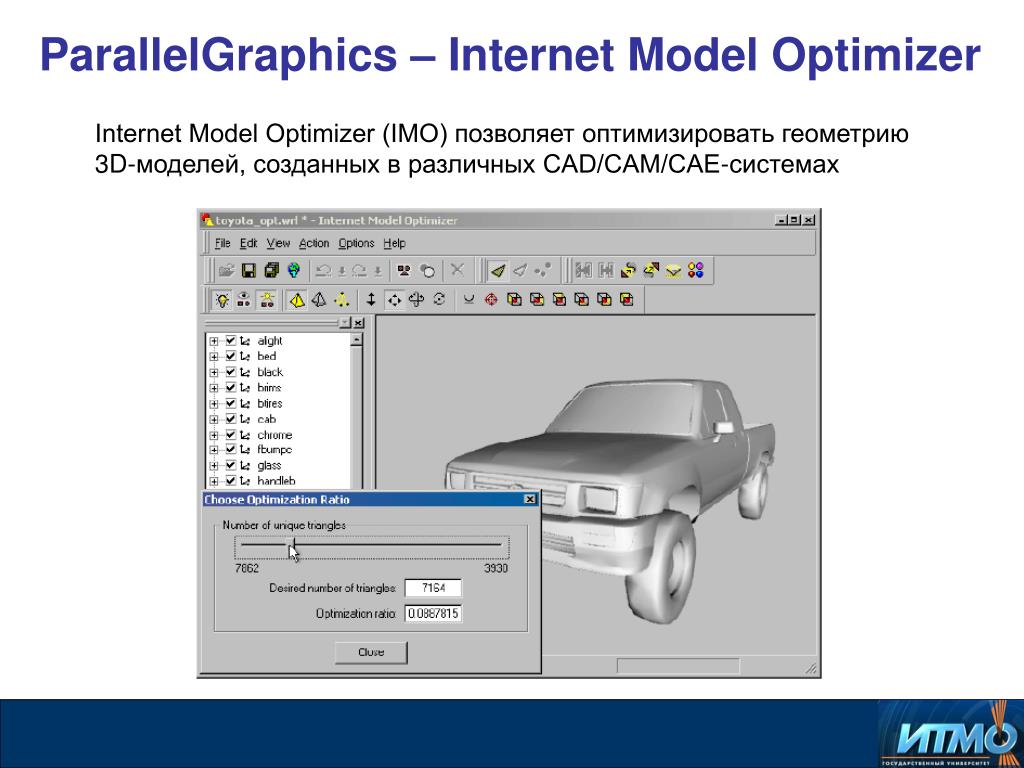Viewport: 1024px width, 768px height.
Task: Open the Action menu
Action: coord(314,243)
